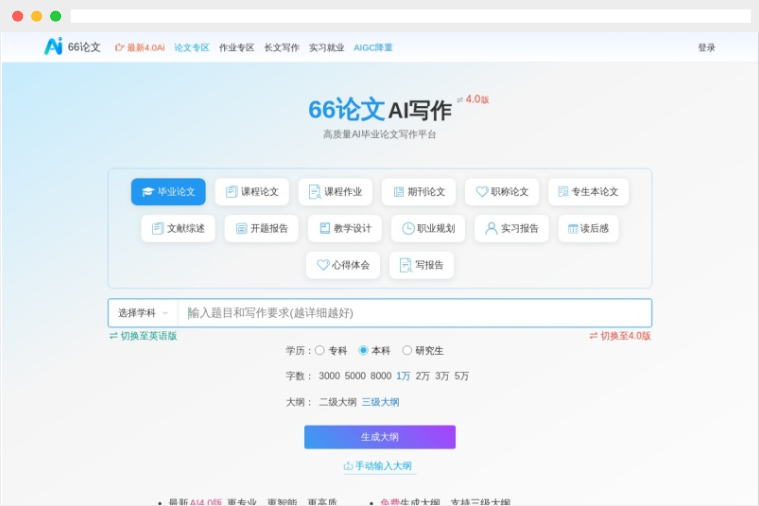The height and width of the screenshot is (506, 759).
Task: Choose the 课程作业 file icon
Action: pyautogui.click(x=315, y=192)
